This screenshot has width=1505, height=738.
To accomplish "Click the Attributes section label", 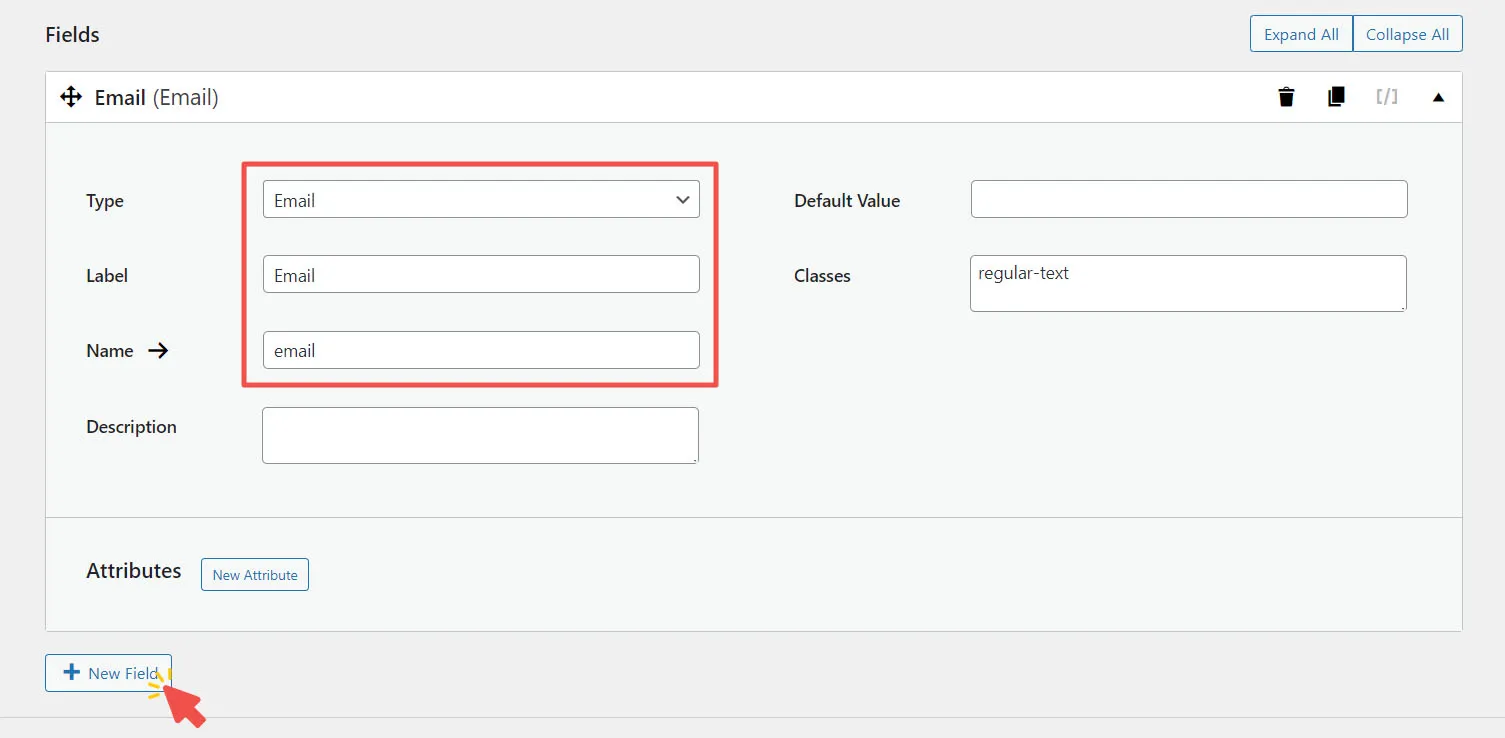I will pyautogui.click(x=133, y=571).
